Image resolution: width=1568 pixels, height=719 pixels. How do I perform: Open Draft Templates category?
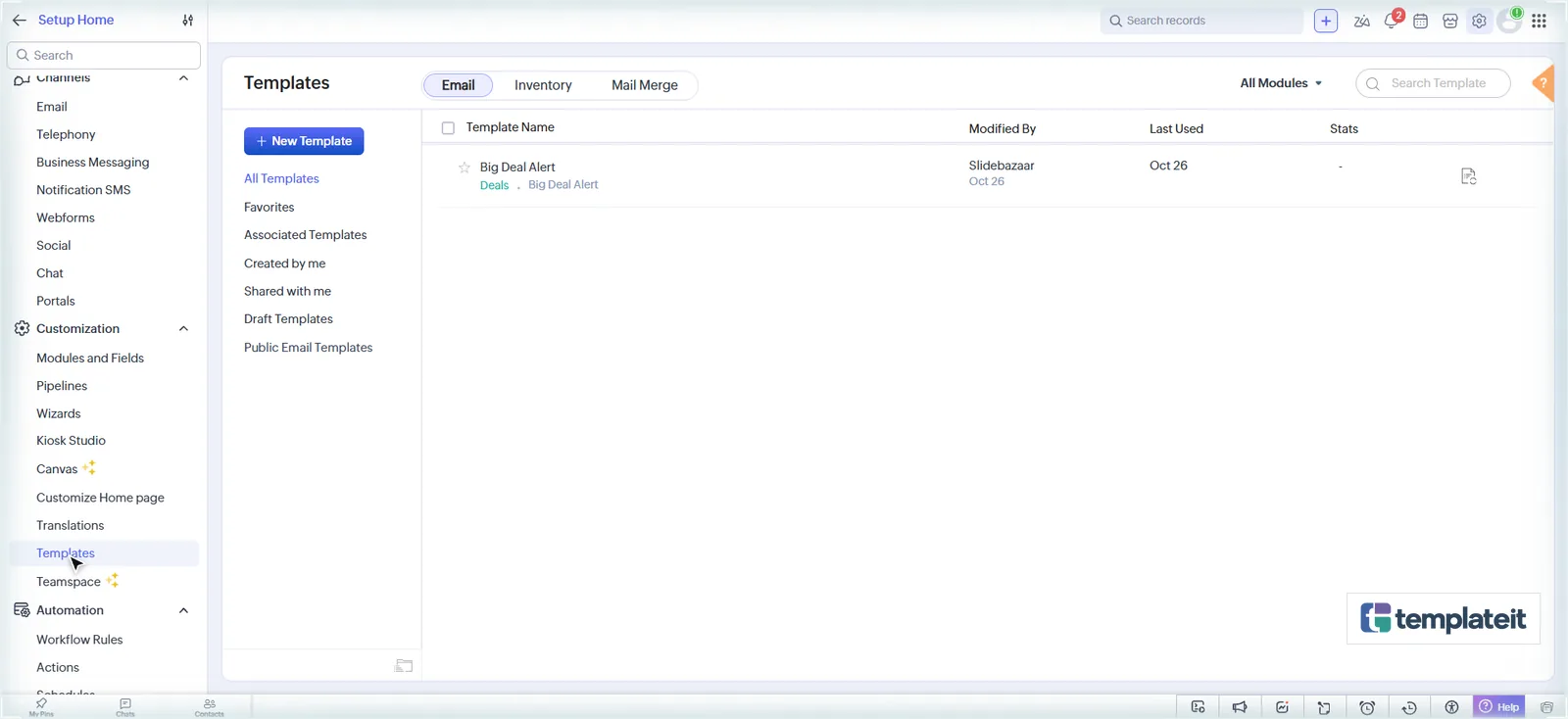(x=288, y=319)
